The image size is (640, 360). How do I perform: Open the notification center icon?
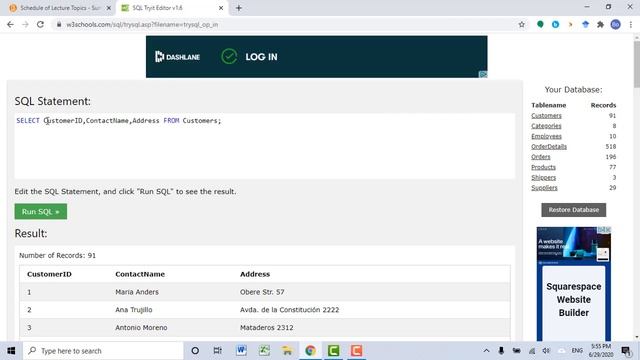tap(625, 351)
